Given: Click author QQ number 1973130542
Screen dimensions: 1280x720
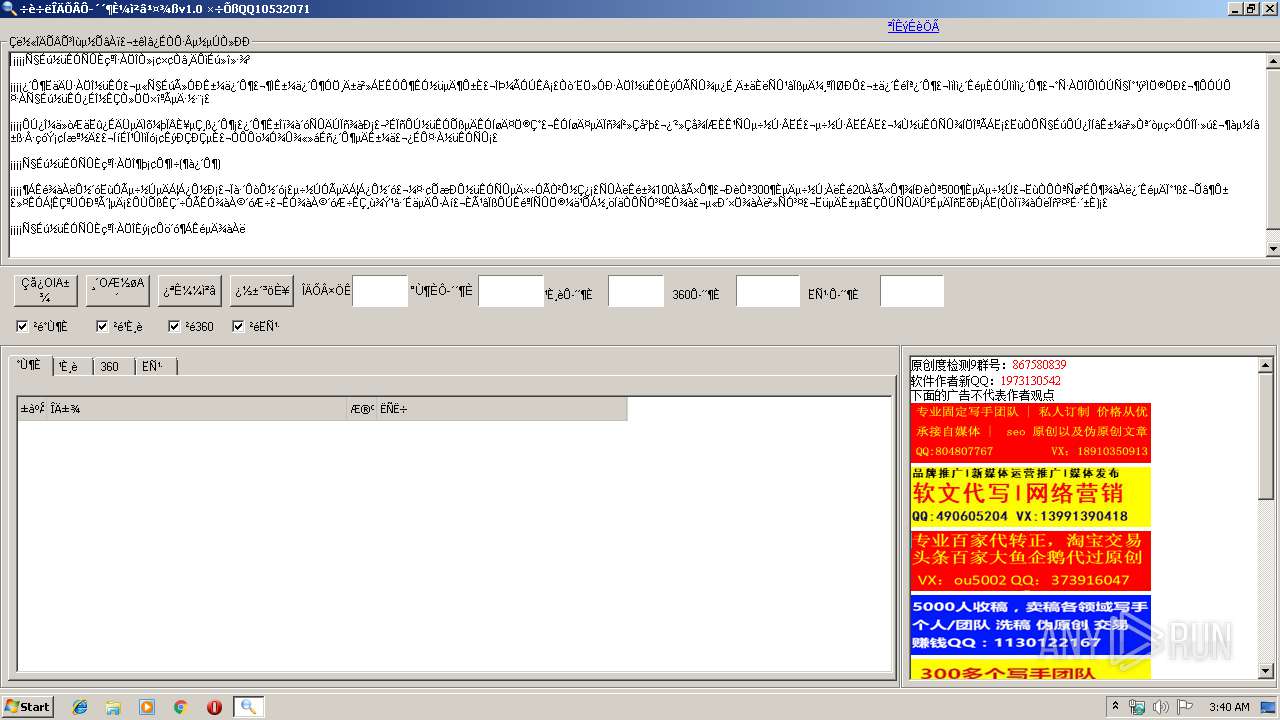Looking at the screenshot, I should coord(1030,381).
